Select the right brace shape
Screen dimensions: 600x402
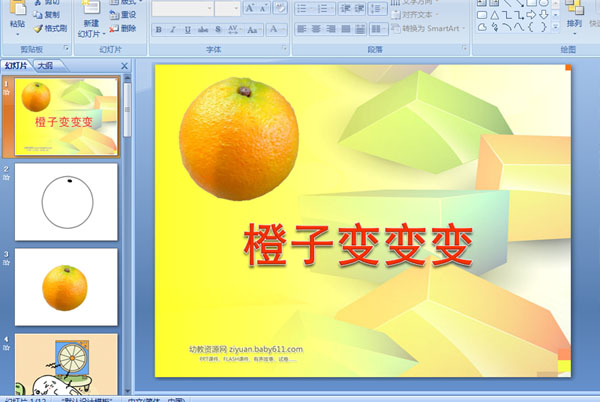(543, 27)
